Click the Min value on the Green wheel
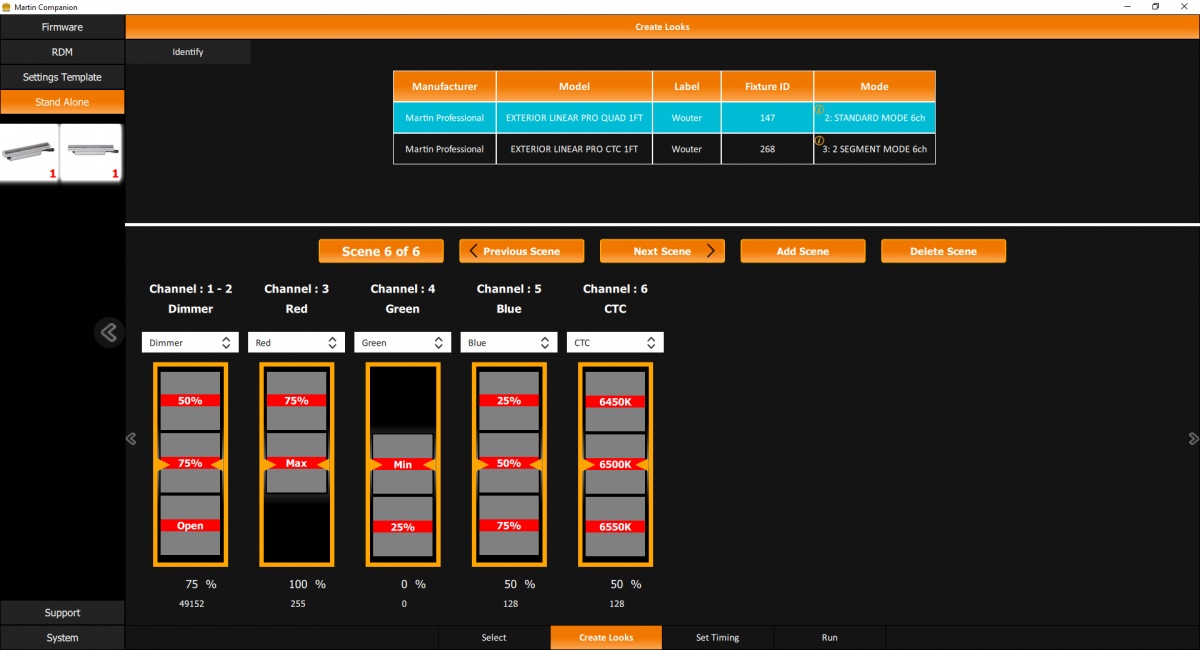Image resolution: width=1200 pixels, height=650 pixels. click(x=402, y=465)
